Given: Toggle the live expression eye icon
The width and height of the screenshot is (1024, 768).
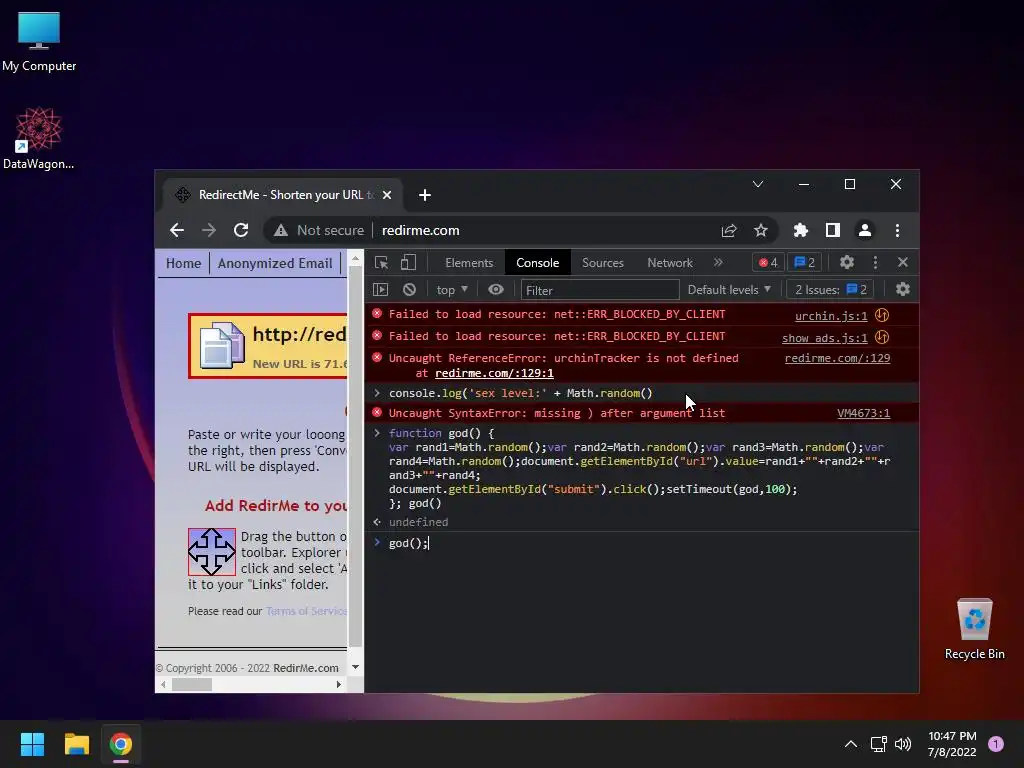Looking at the screenshot, I should click(496, 289).
